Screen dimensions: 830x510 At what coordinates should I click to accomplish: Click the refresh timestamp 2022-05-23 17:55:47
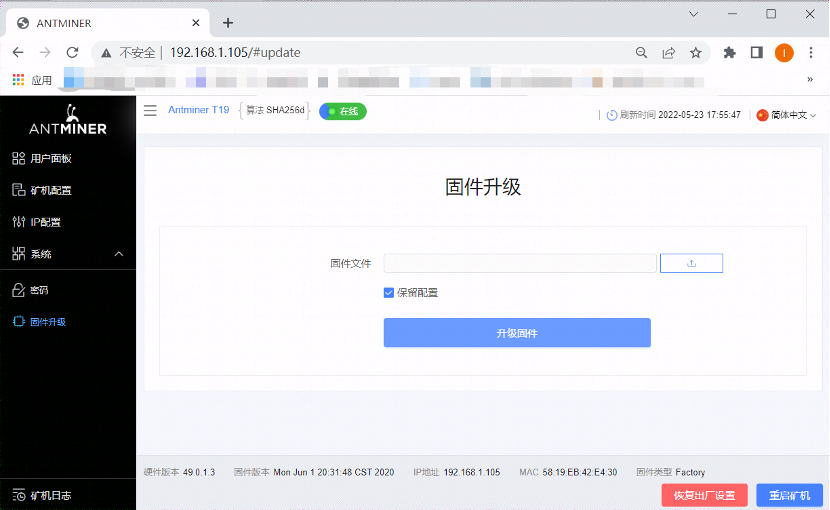[699, 115]
